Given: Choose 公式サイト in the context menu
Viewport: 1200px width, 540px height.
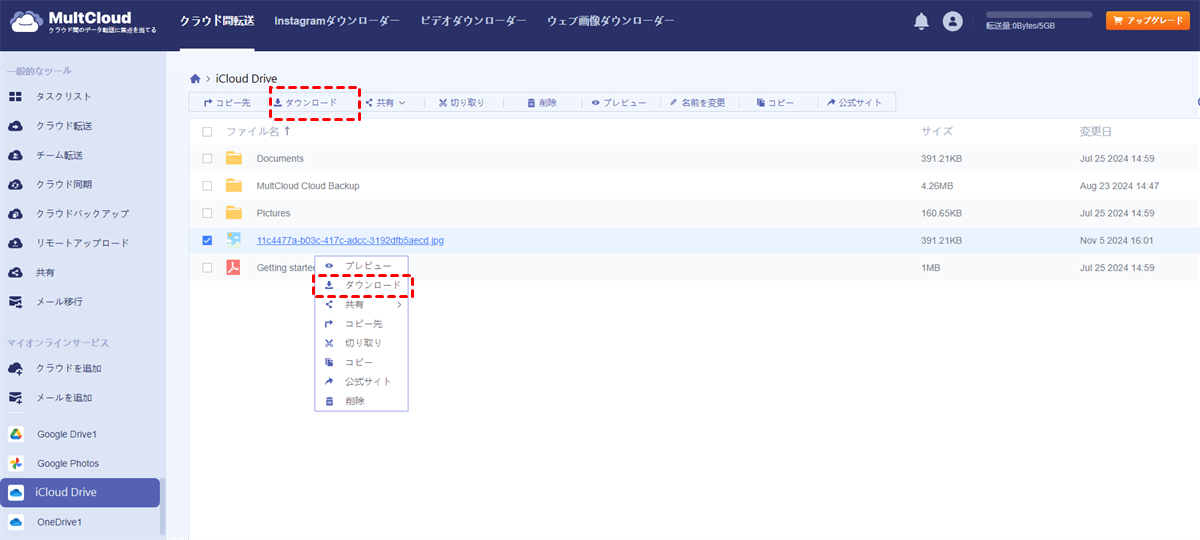Looking at the screenshot, I should pyautogui.click(x=362, y=381).
